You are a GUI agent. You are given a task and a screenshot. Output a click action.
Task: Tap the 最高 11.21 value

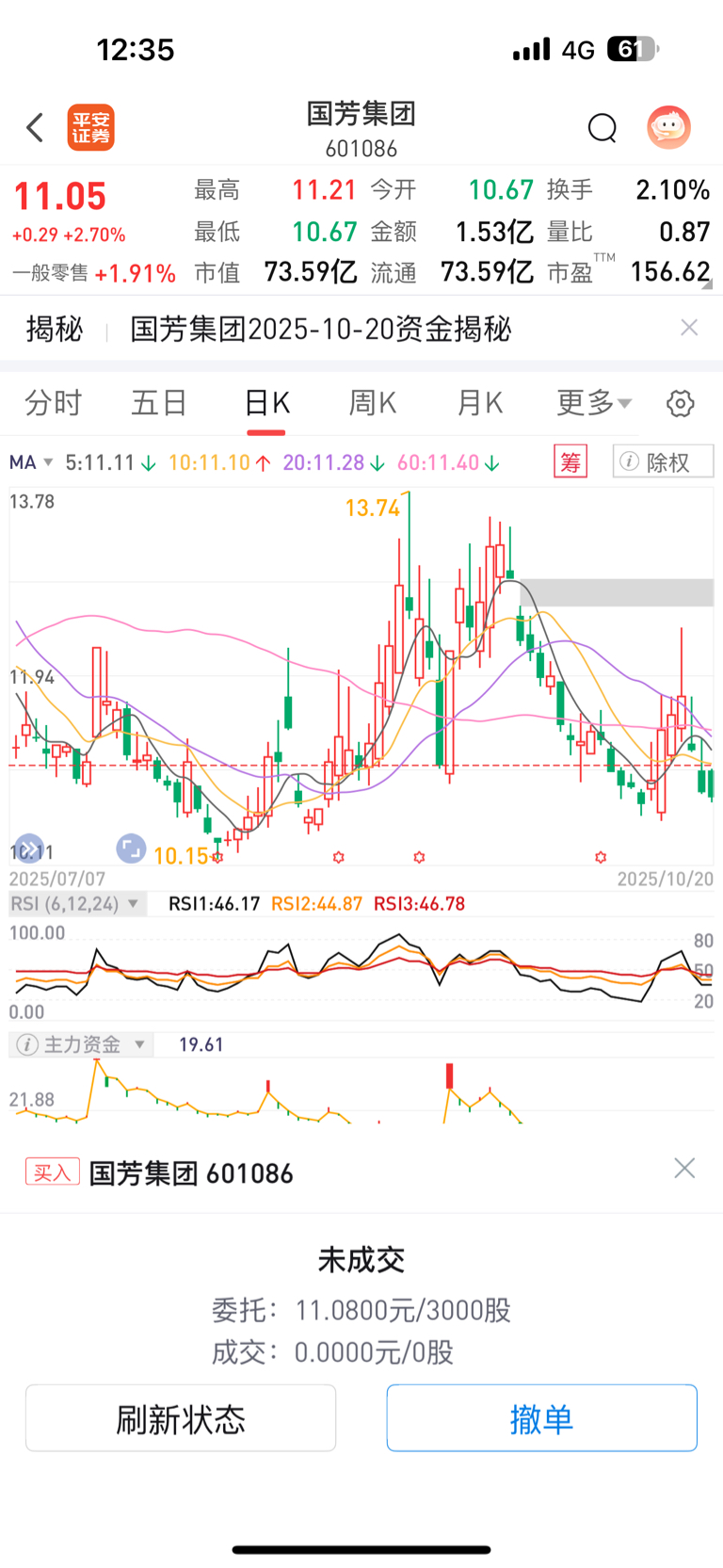coord(324,190)
